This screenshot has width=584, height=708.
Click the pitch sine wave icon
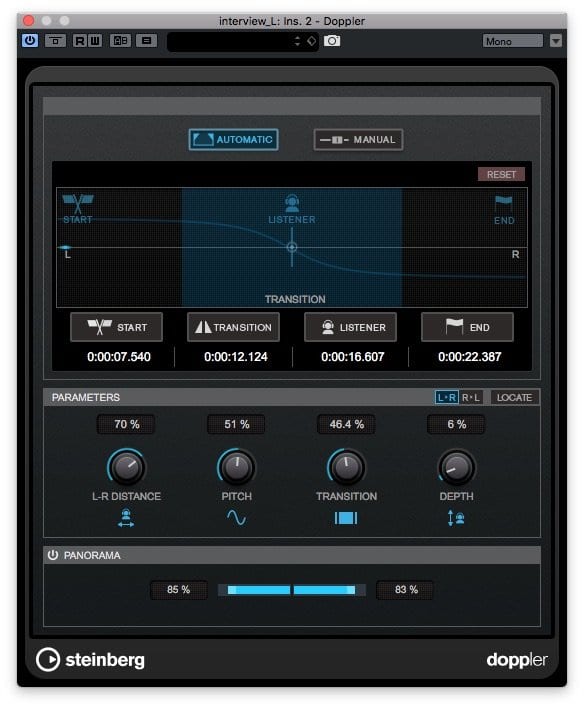[x=236, y=517]
